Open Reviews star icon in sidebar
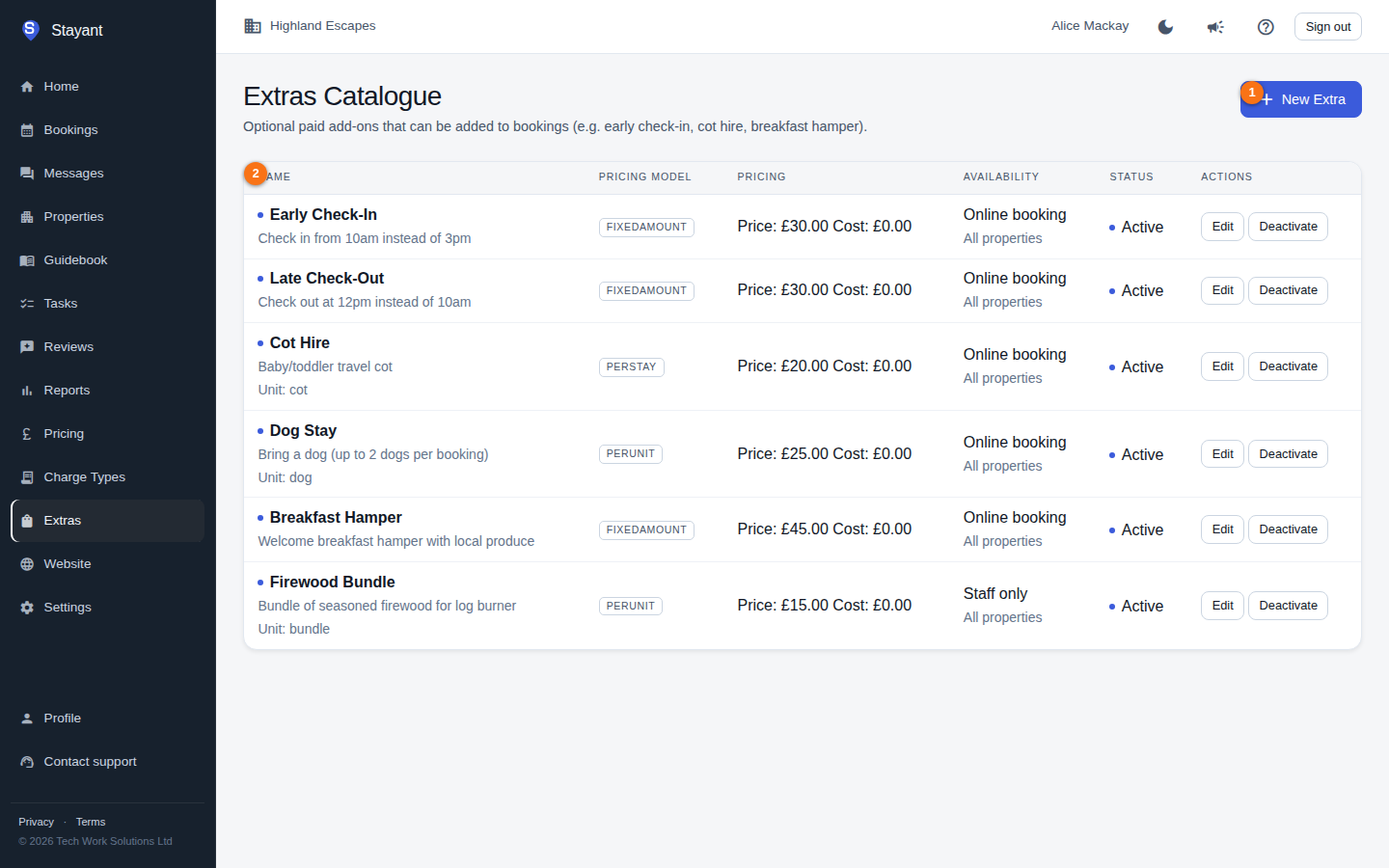Viewport: 1389px width, 868px height. (x=27, y=347)
